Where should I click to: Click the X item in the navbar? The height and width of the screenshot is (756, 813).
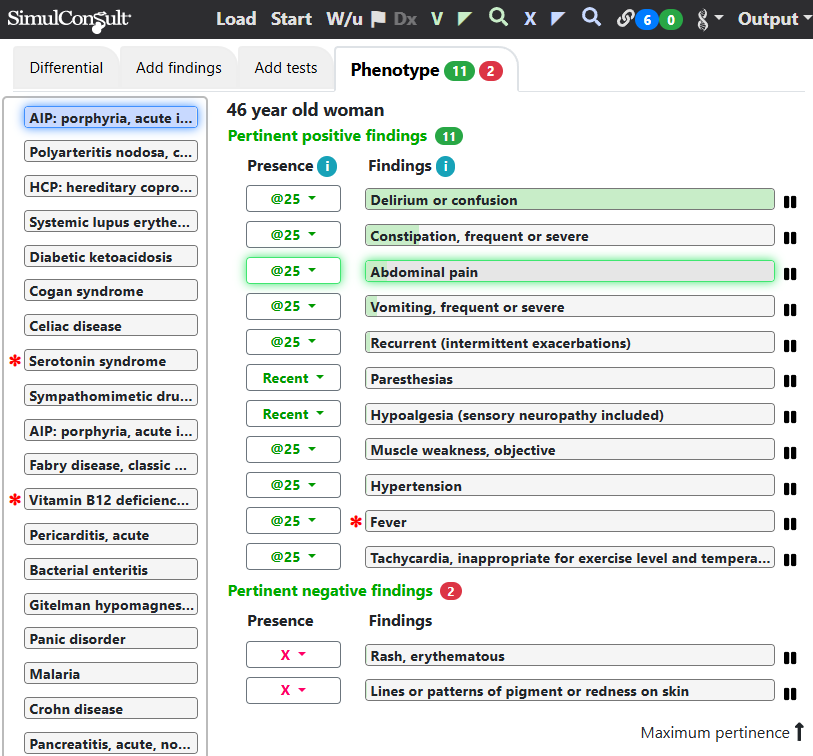[x=530, y=19]
